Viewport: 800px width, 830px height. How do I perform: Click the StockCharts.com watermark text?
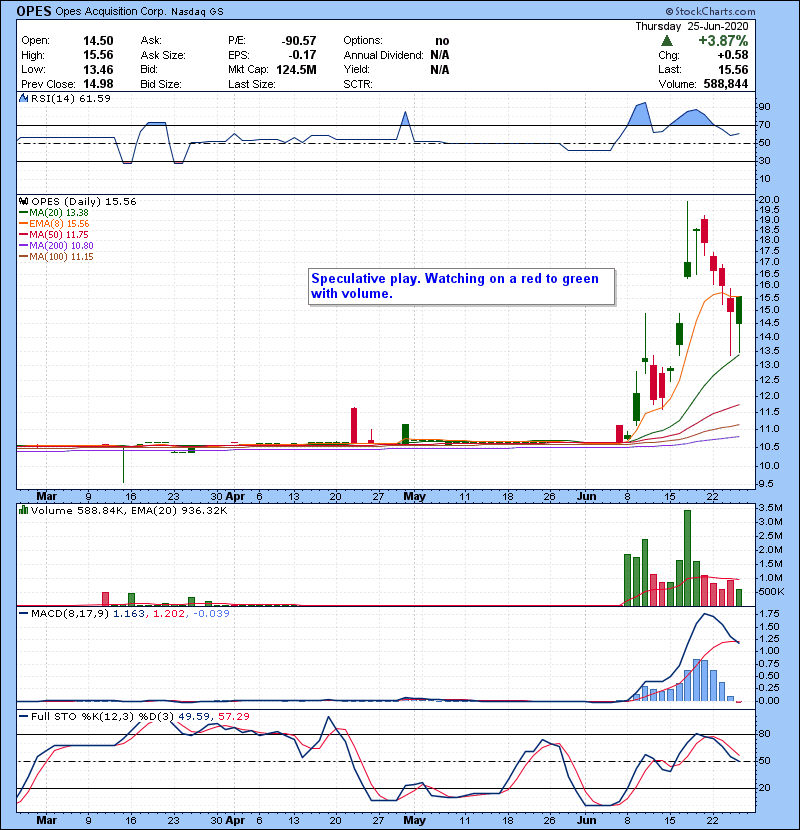[711, 11]
